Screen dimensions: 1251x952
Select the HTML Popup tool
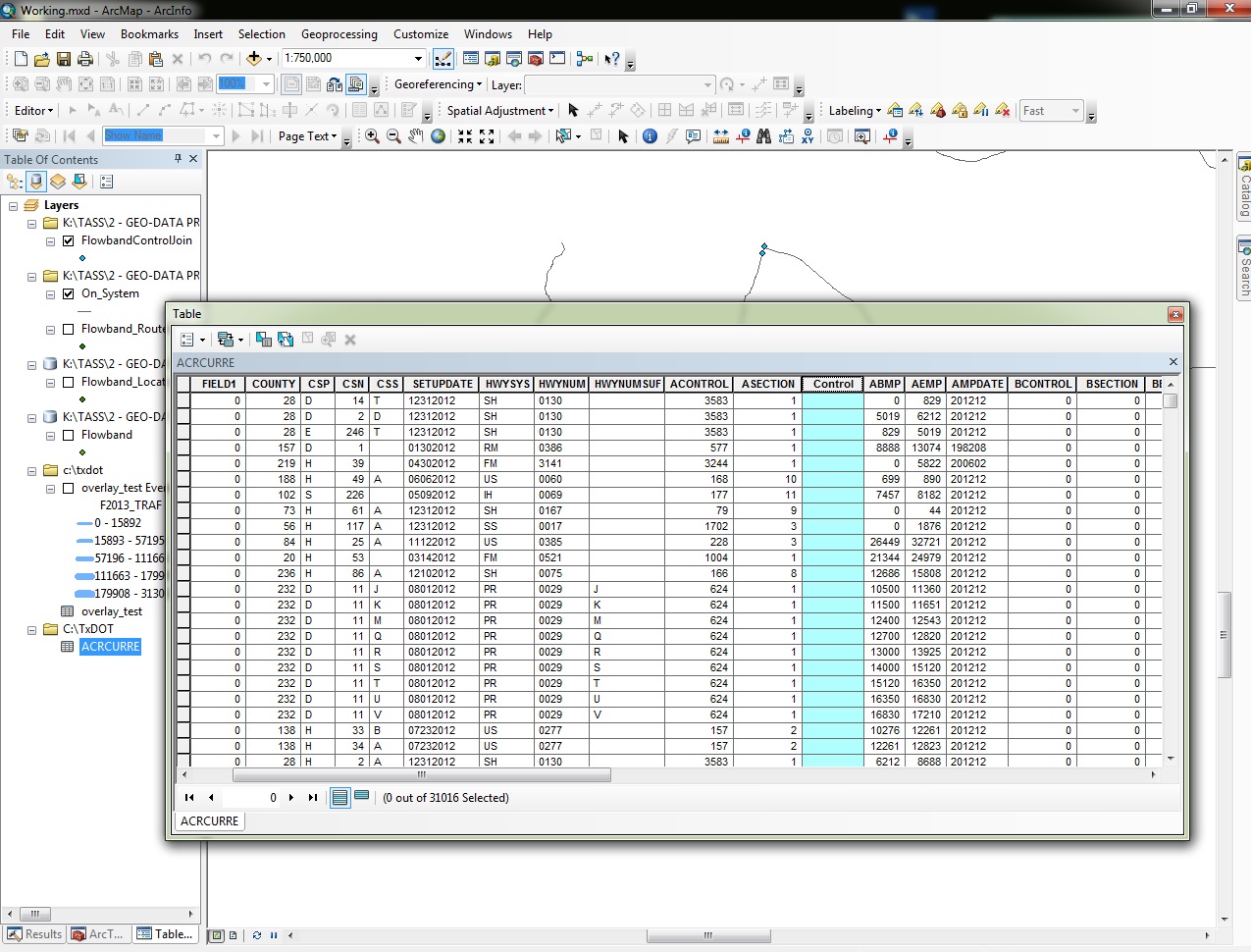point(694,136)
